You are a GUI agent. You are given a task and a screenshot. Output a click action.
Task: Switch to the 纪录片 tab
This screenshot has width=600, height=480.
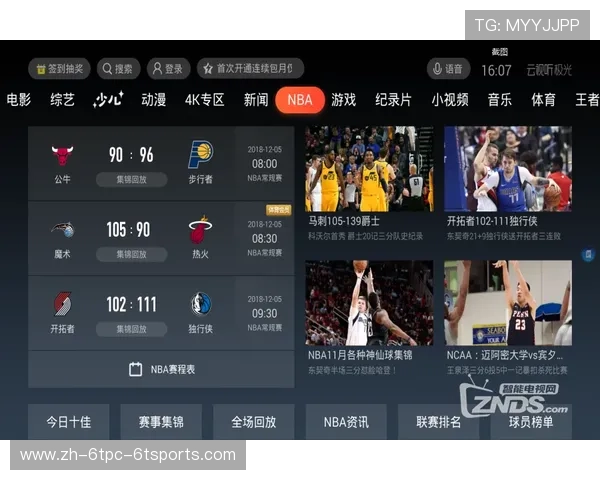(x=393, y=100)
